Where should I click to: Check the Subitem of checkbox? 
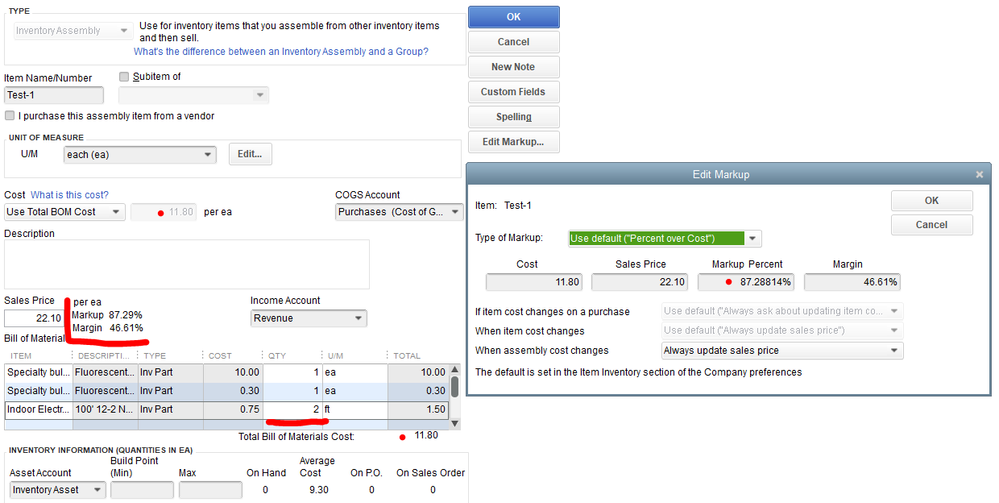(x=124, y=77)
